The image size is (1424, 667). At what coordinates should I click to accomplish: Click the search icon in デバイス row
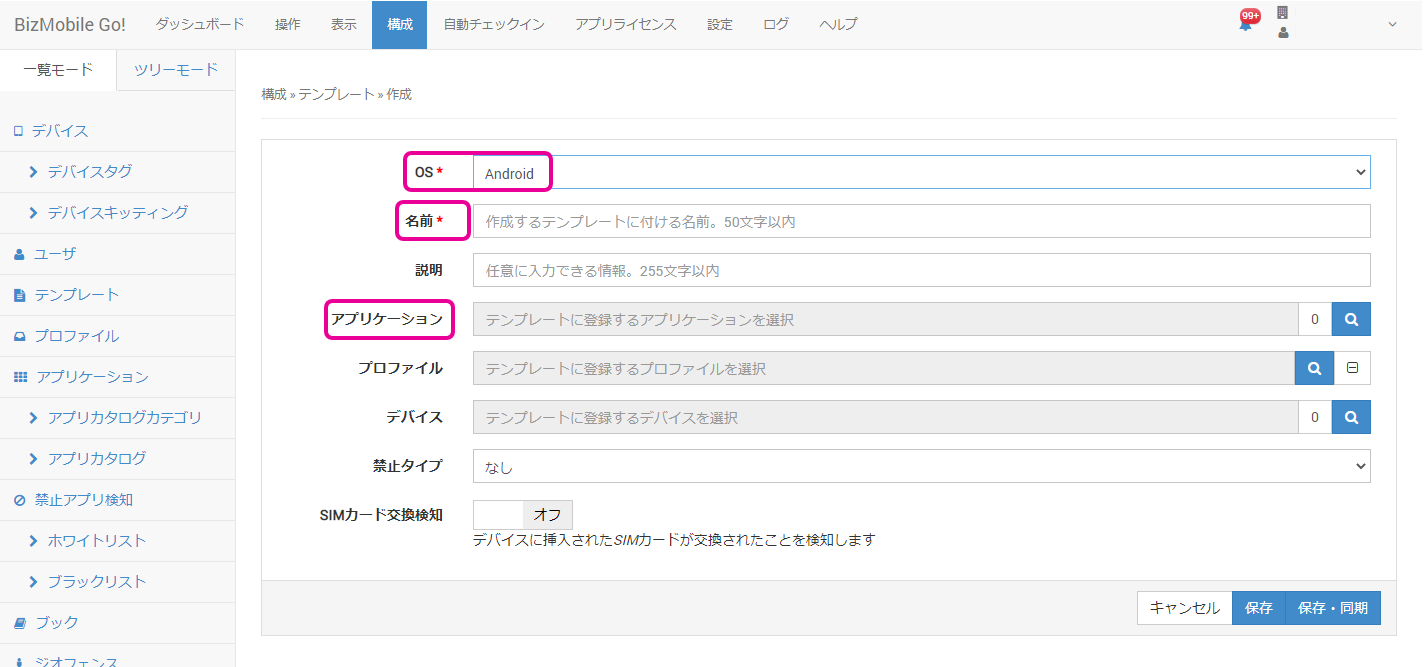(x=1351, y=417)
